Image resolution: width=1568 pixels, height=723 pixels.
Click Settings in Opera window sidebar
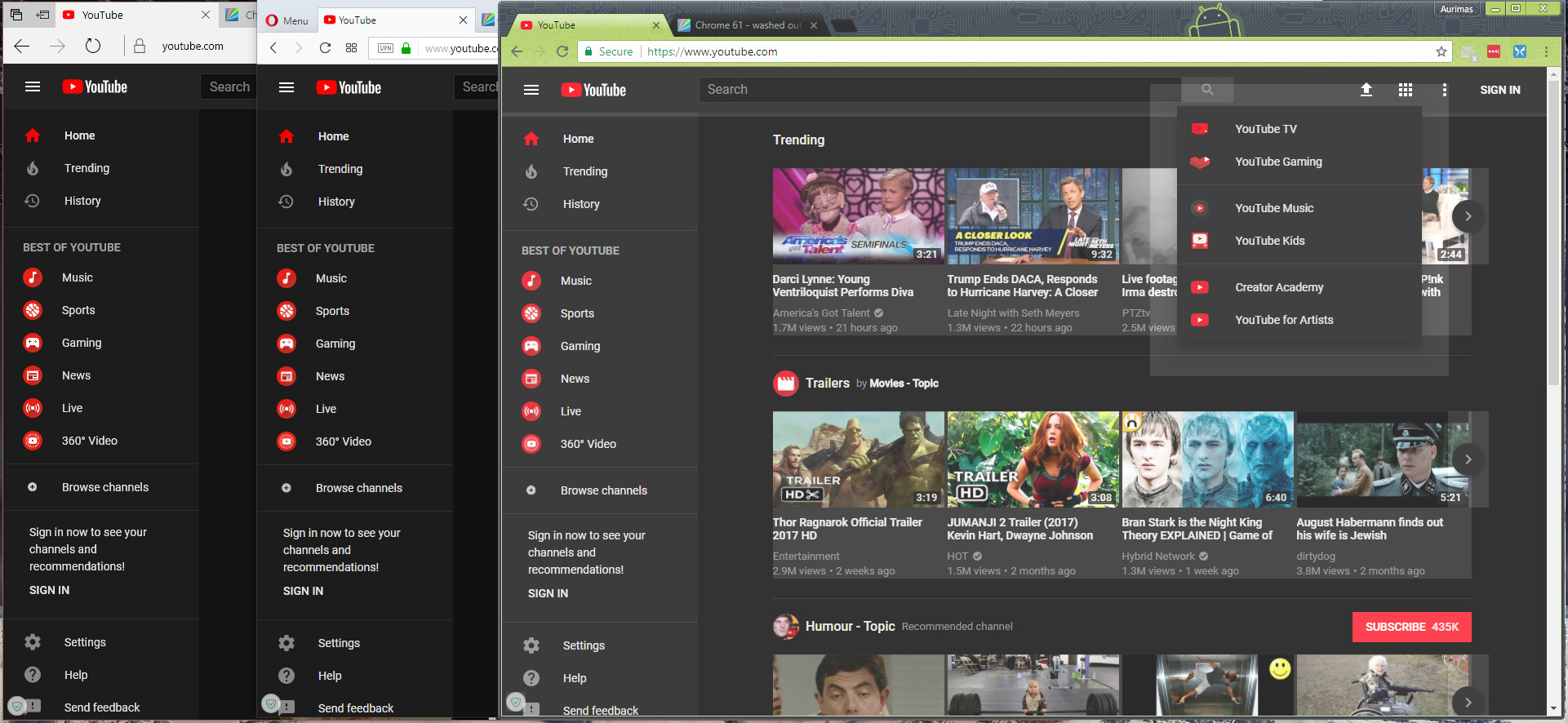[x=339, y=643]
